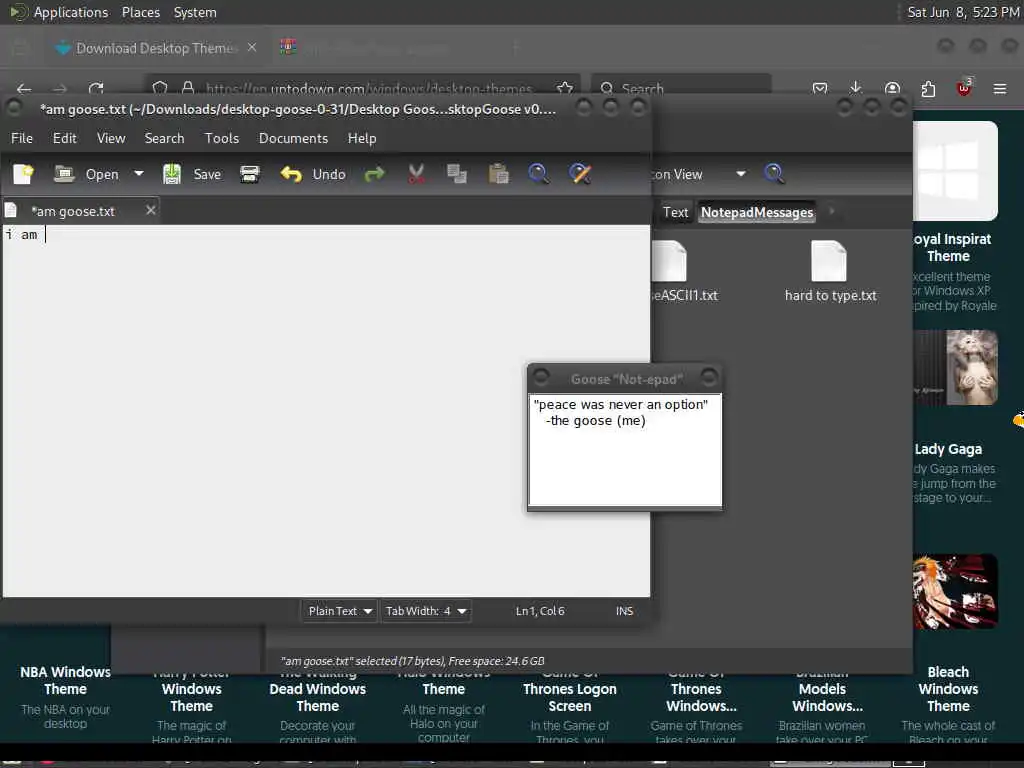Click the Ln 1, Col 6 status entry
The width and height of the screenshot is (1024, 768).
540,611
